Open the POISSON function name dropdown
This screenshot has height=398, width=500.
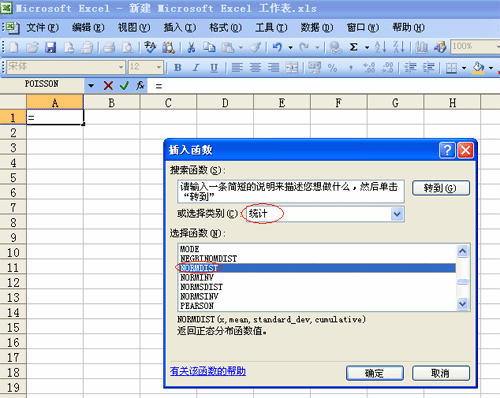(x=91, y=86)
